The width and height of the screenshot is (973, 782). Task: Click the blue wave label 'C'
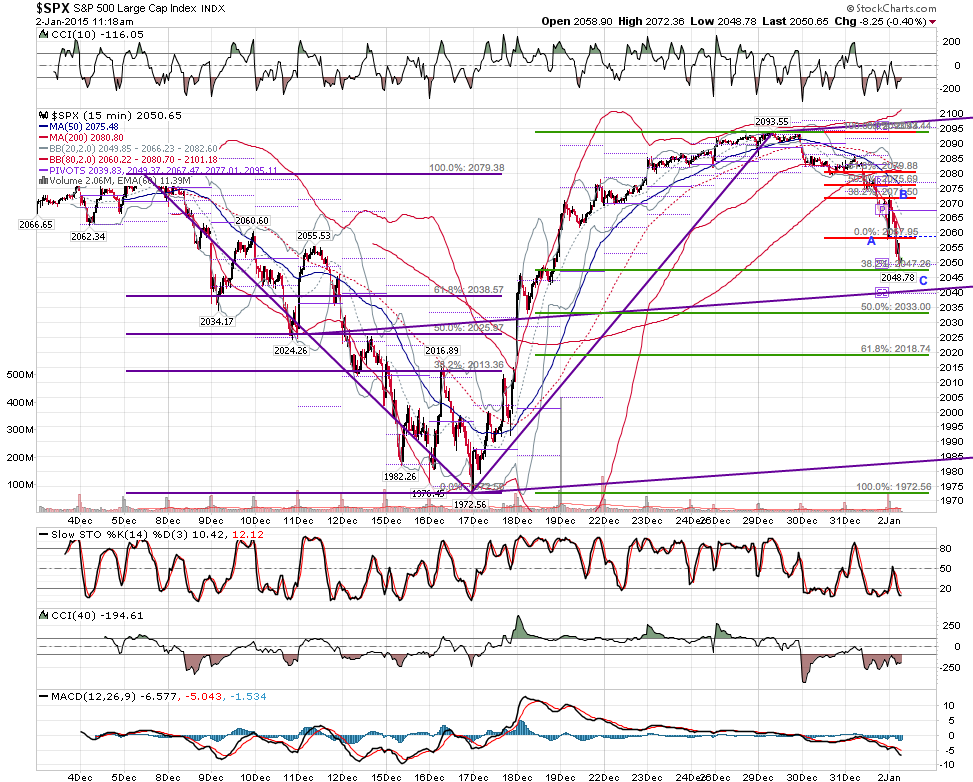click(923, 281)
